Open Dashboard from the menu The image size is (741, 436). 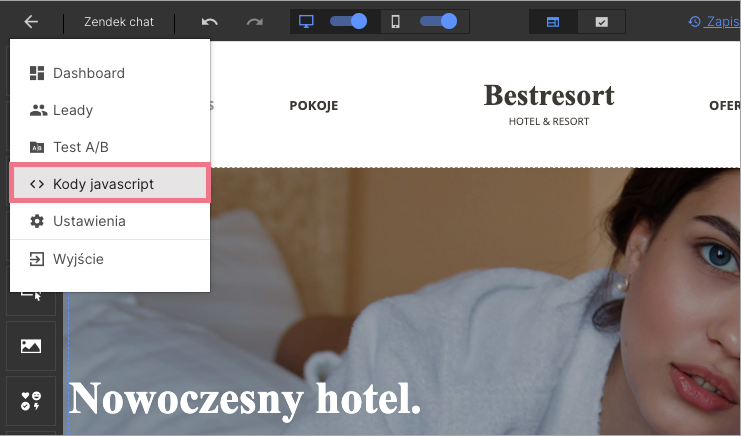coord(88,73)
